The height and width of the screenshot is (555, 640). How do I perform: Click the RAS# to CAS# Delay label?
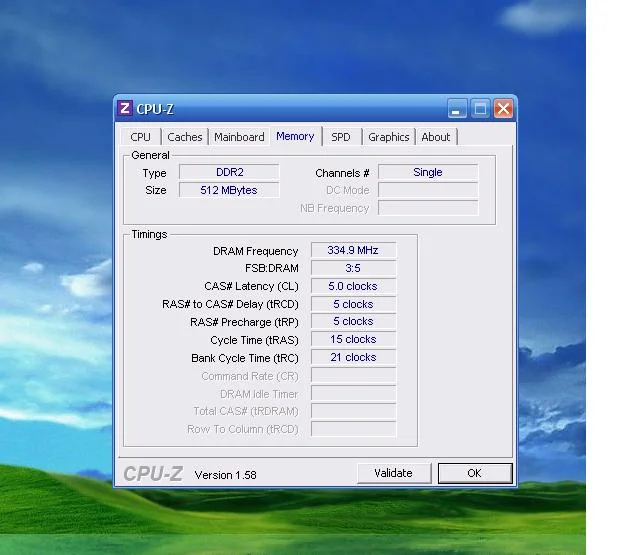[x=230, y=304]
